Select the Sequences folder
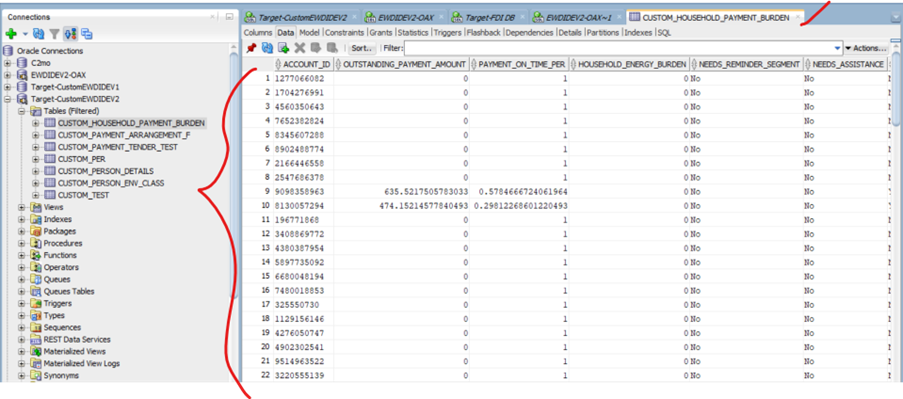Screen dimensions: 903x399 (x=62, y=328)
